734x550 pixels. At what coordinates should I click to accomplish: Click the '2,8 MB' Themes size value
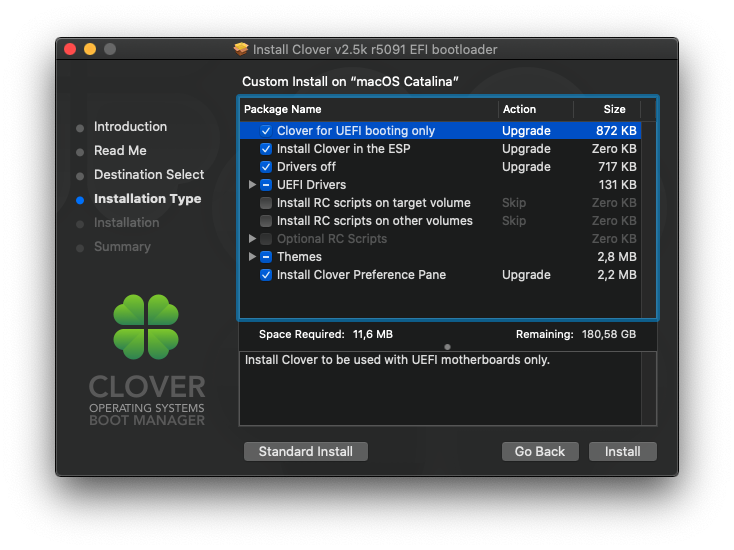coord(617,257)
